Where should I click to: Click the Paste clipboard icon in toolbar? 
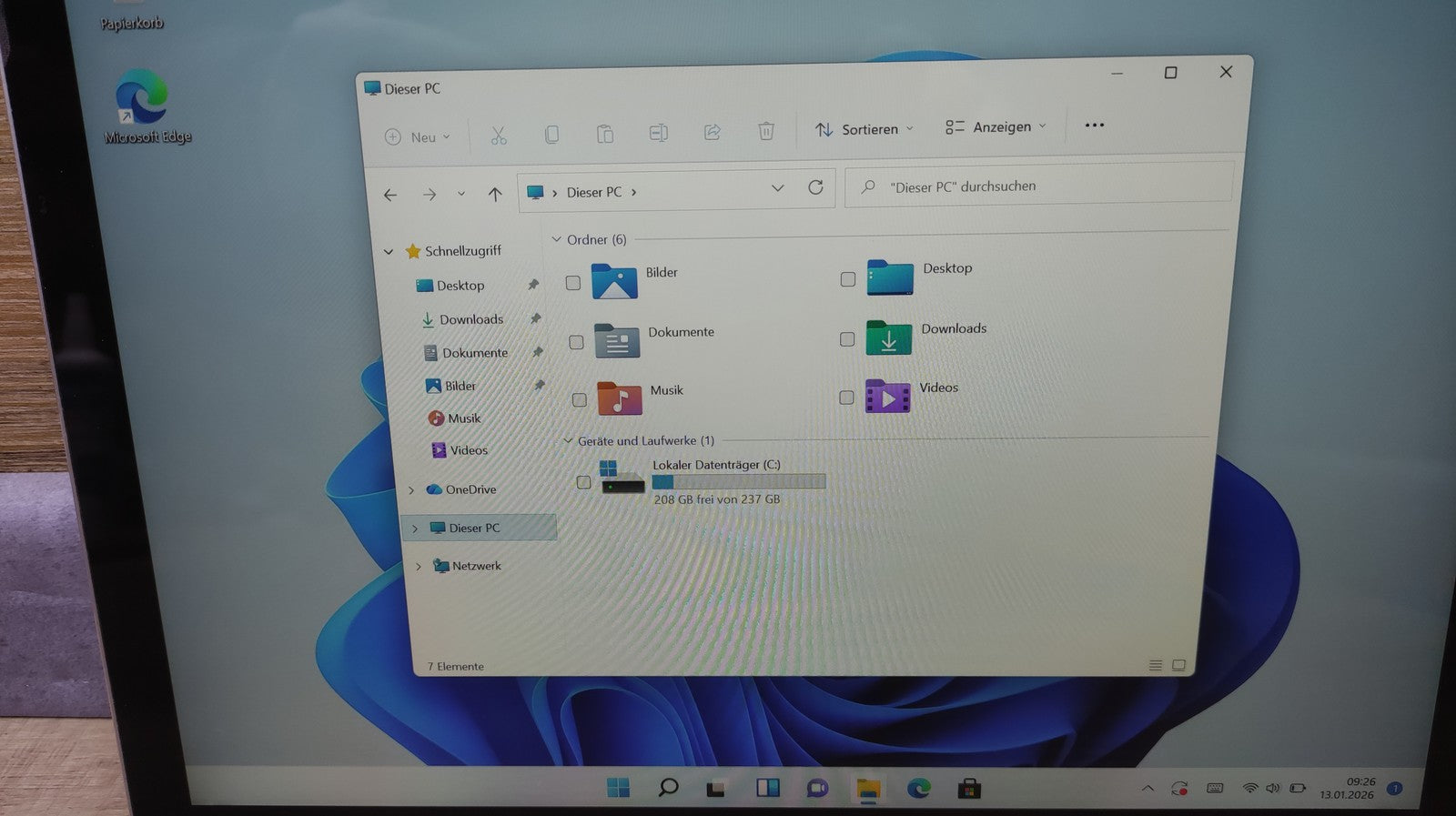pos(605,134)
